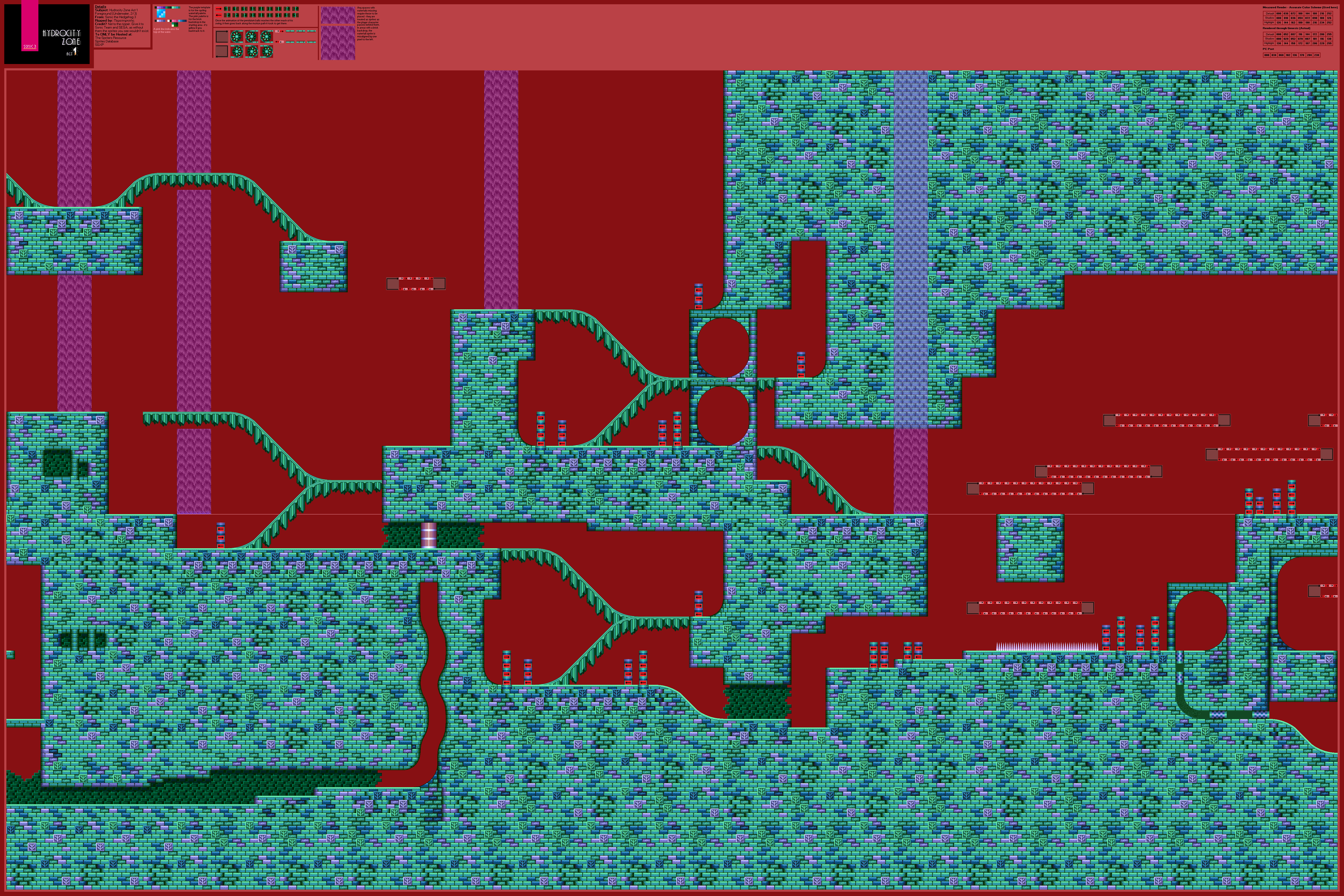Select the 101 cell in Genesis Shadow row
1344x896 pixels.
click(1315, 39)
